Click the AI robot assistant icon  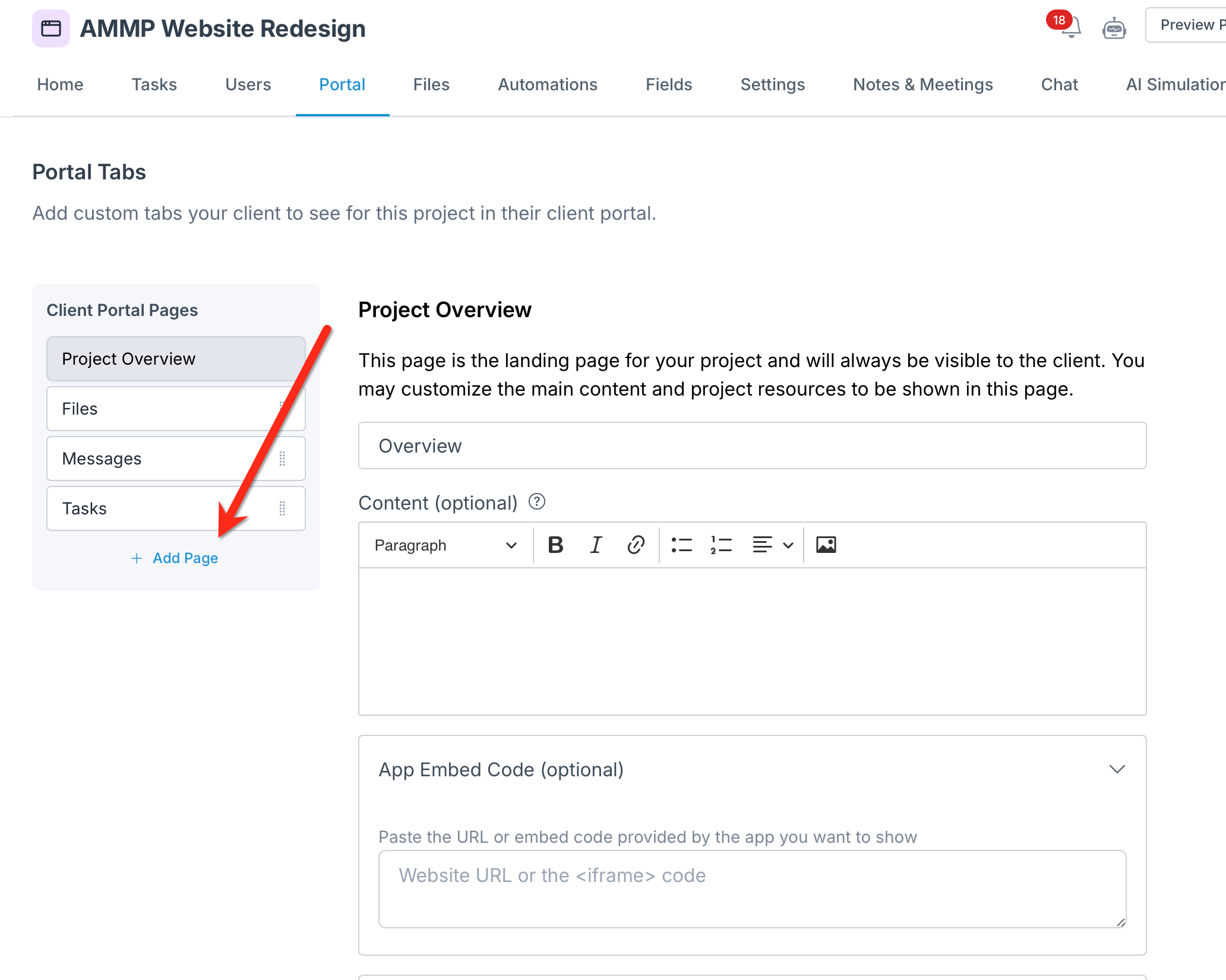tap(1114, 28)
